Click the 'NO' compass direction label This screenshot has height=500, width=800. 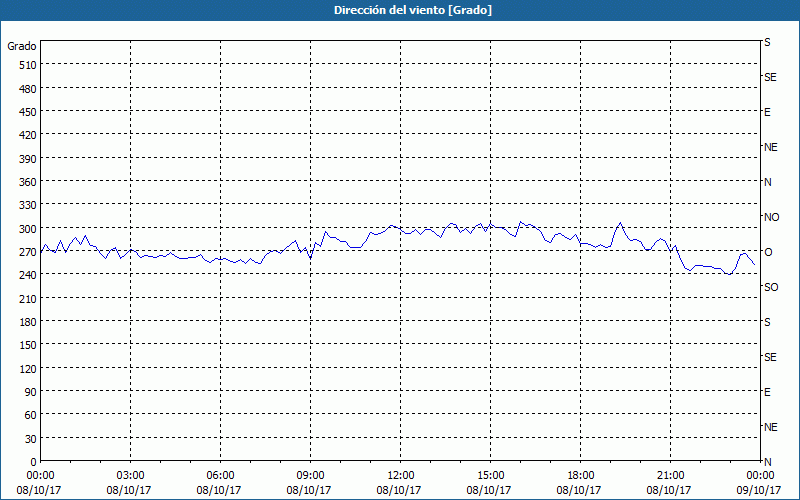point(771,217)
